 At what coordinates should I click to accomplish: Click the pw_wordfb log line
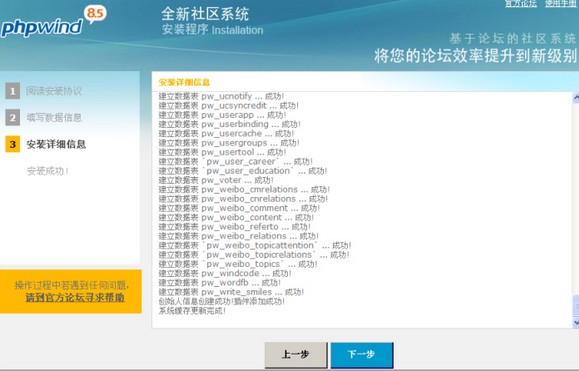click(x=220, y=282)
